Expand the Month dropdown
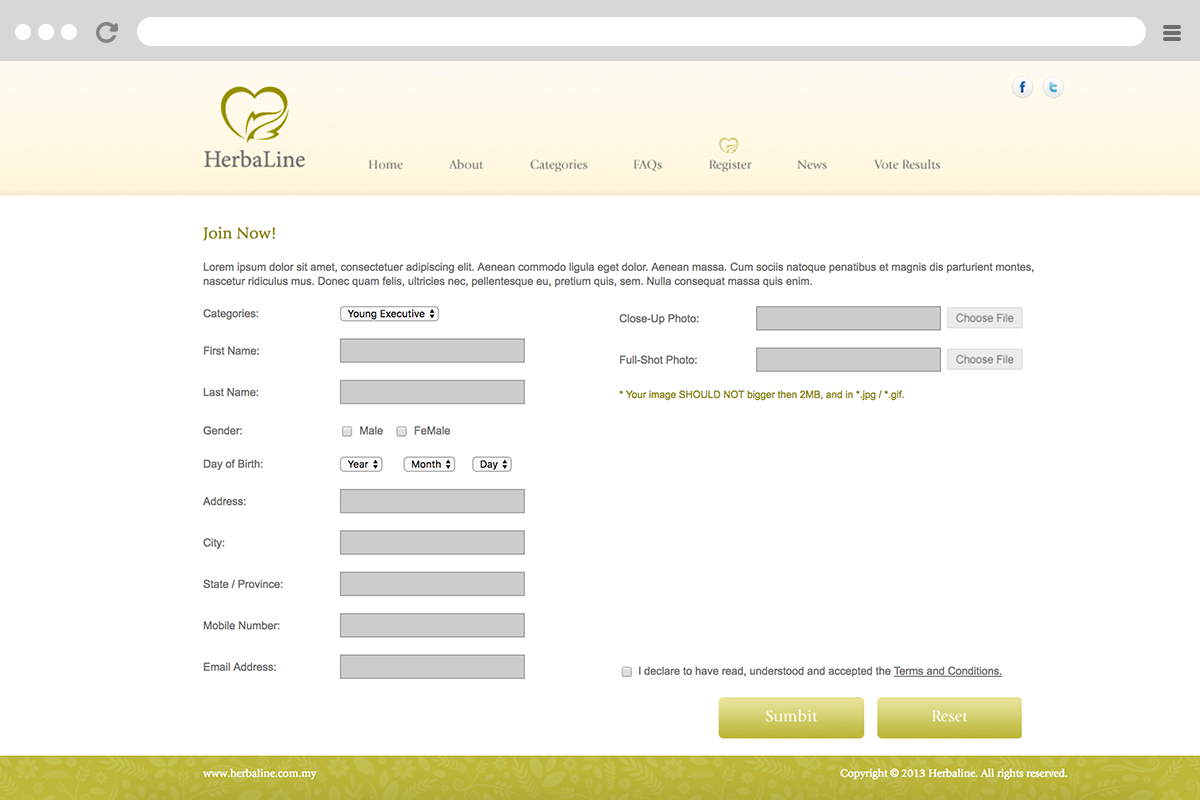 [x=429, y=464]
